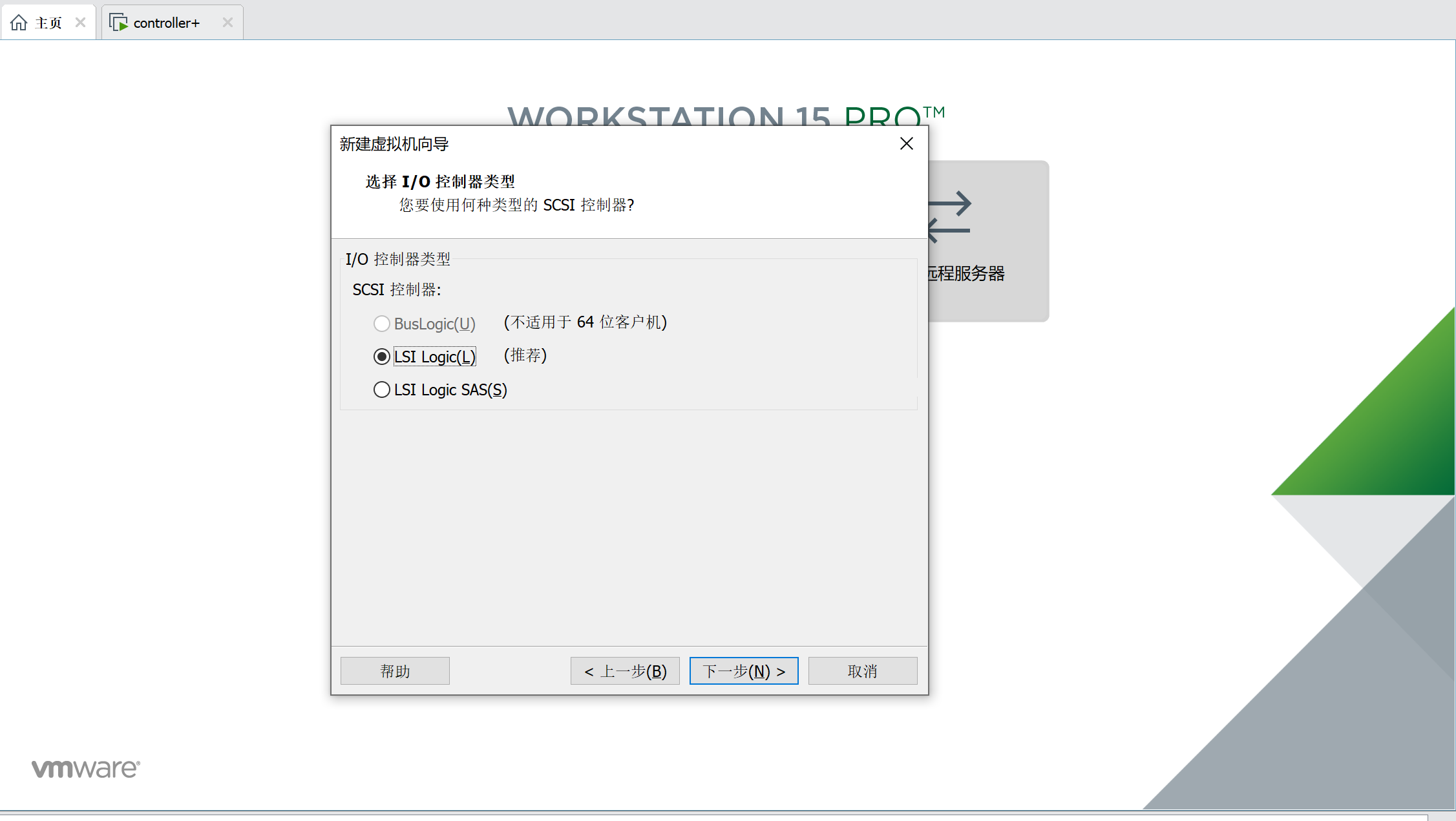Click the (推荐) recommended label
Screen dimensions: 1456x821
coord(525,355)
